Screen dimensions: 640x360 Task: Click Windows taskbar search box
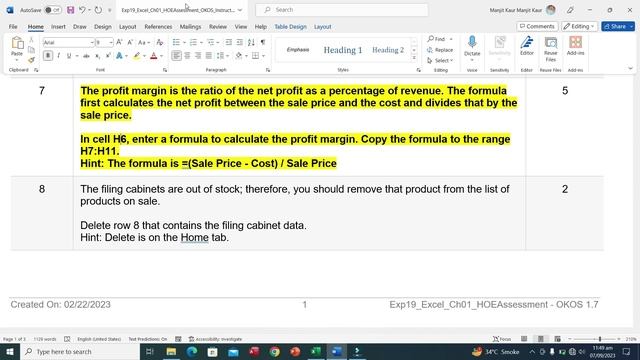[80, 351]
